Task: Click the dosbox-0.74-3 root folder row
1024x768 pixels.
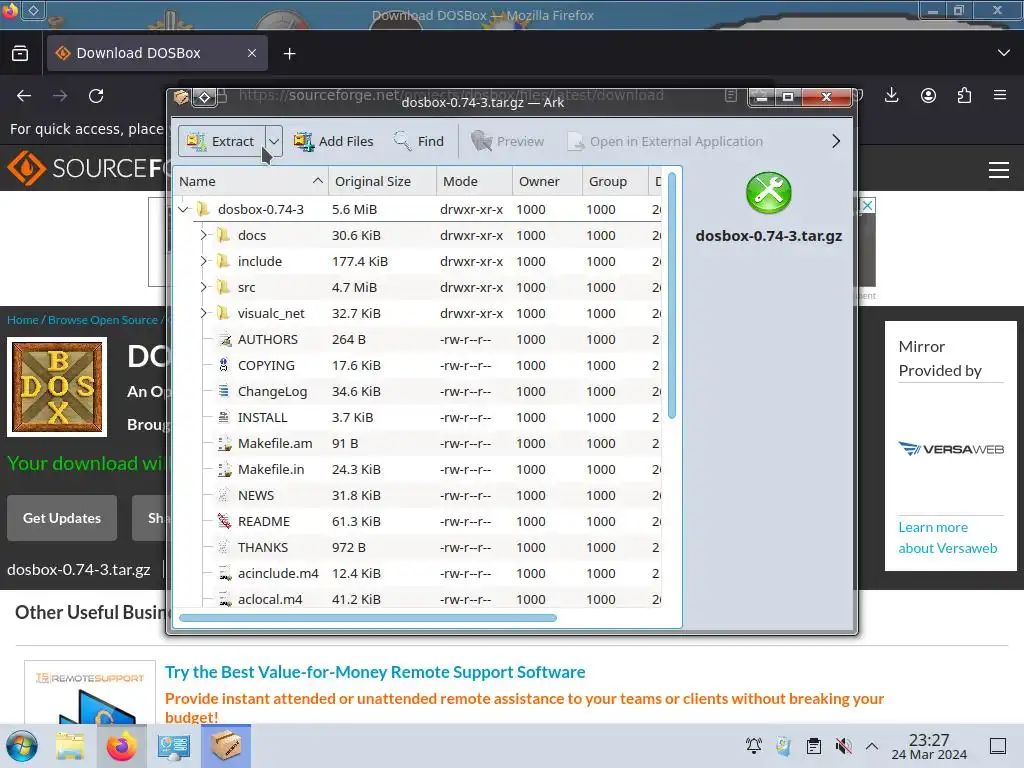Action: click(418, 210)
